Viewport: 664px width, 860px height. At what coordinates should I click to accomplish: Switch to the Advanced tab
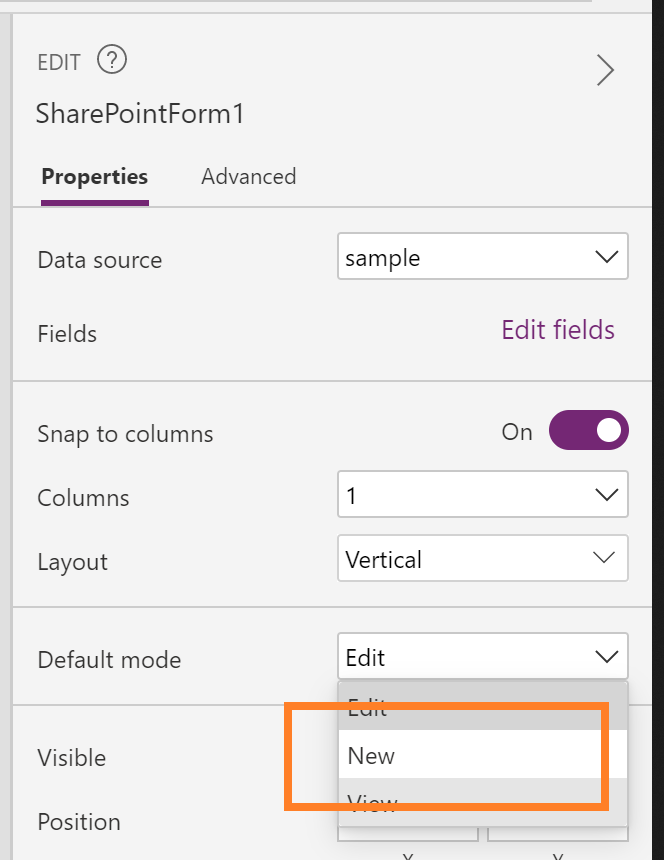point(248,176)
